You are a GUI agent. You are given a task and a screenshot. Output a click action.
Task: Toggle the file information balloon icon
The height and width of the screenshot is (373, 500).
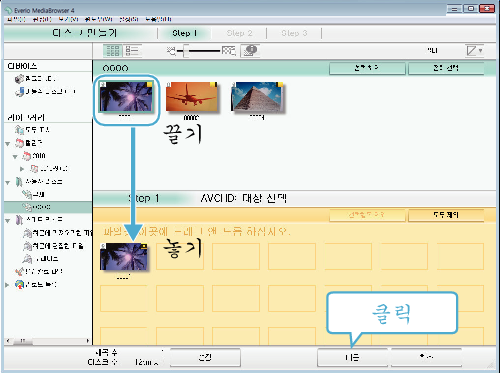point(250,51)
